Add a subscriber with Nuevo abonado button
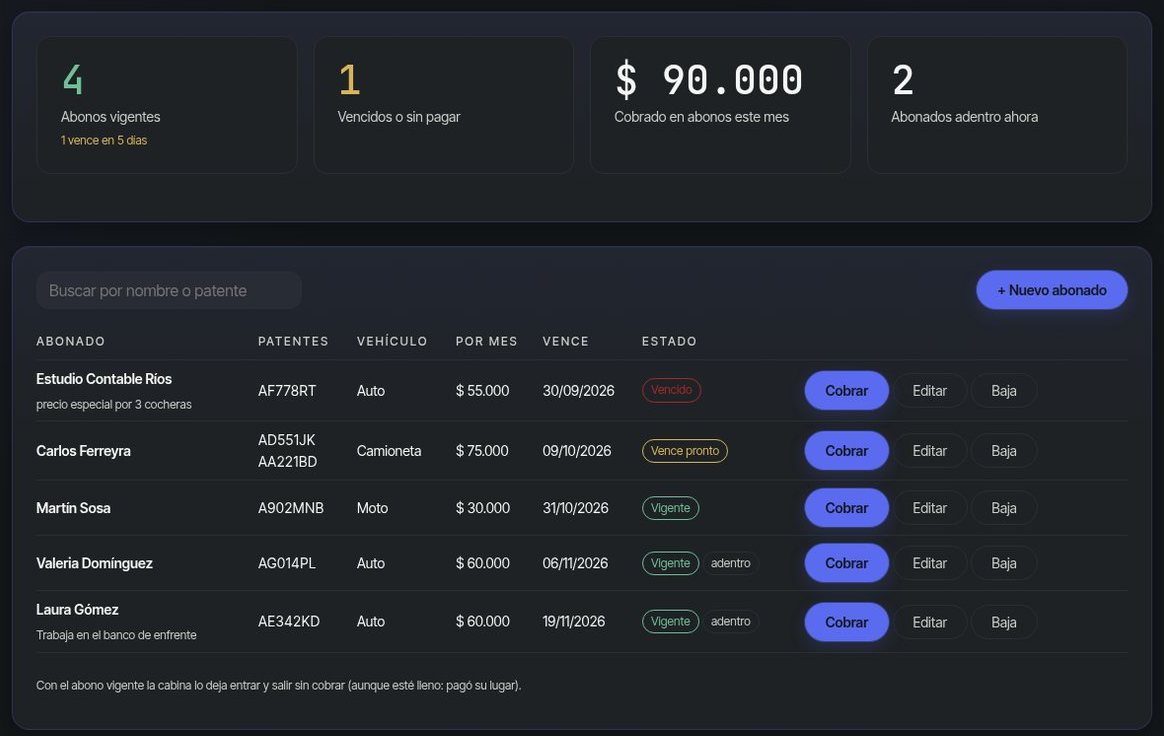1164x736 pixels. click(1051, 290)
